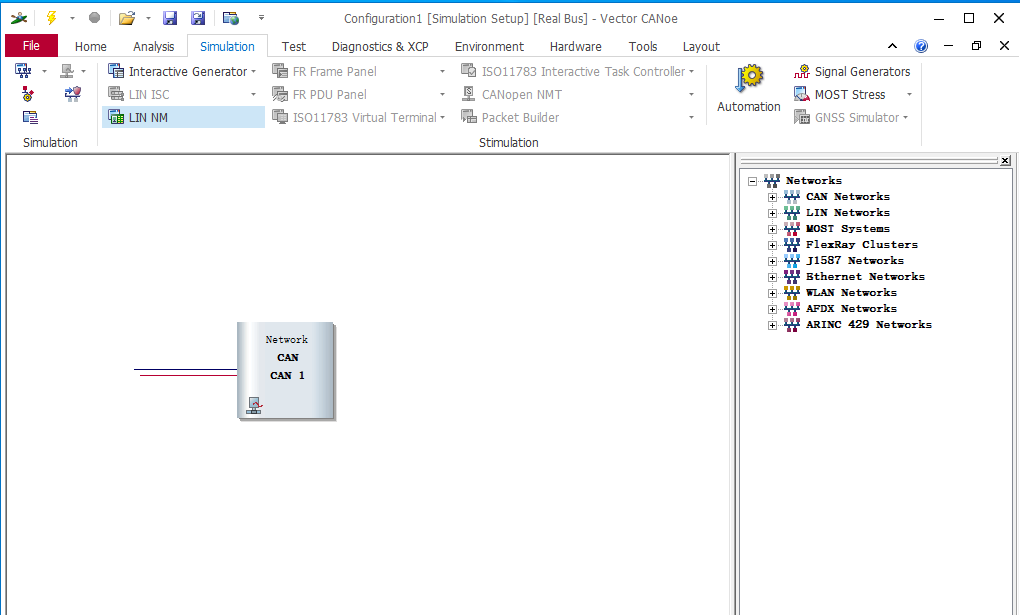1020x615 pixels.
Task: Click the window with globe toolbar icon
Action: tap(230, 18)
